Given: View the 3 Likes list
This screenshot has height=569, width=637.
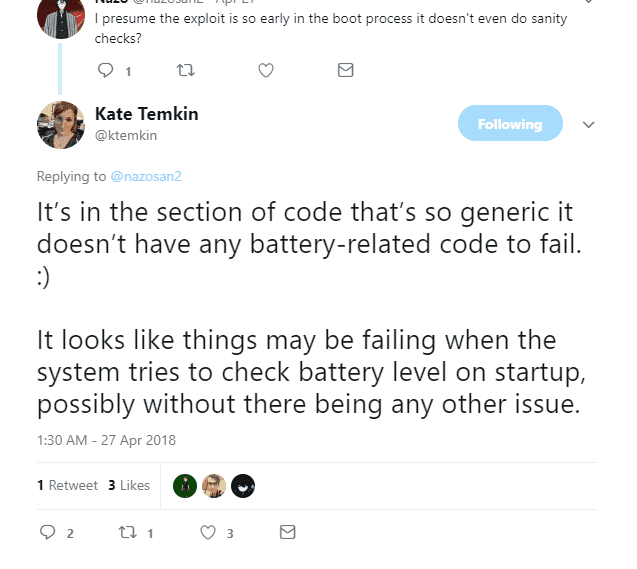Looking at the screenshot, I should coord(129,485).
